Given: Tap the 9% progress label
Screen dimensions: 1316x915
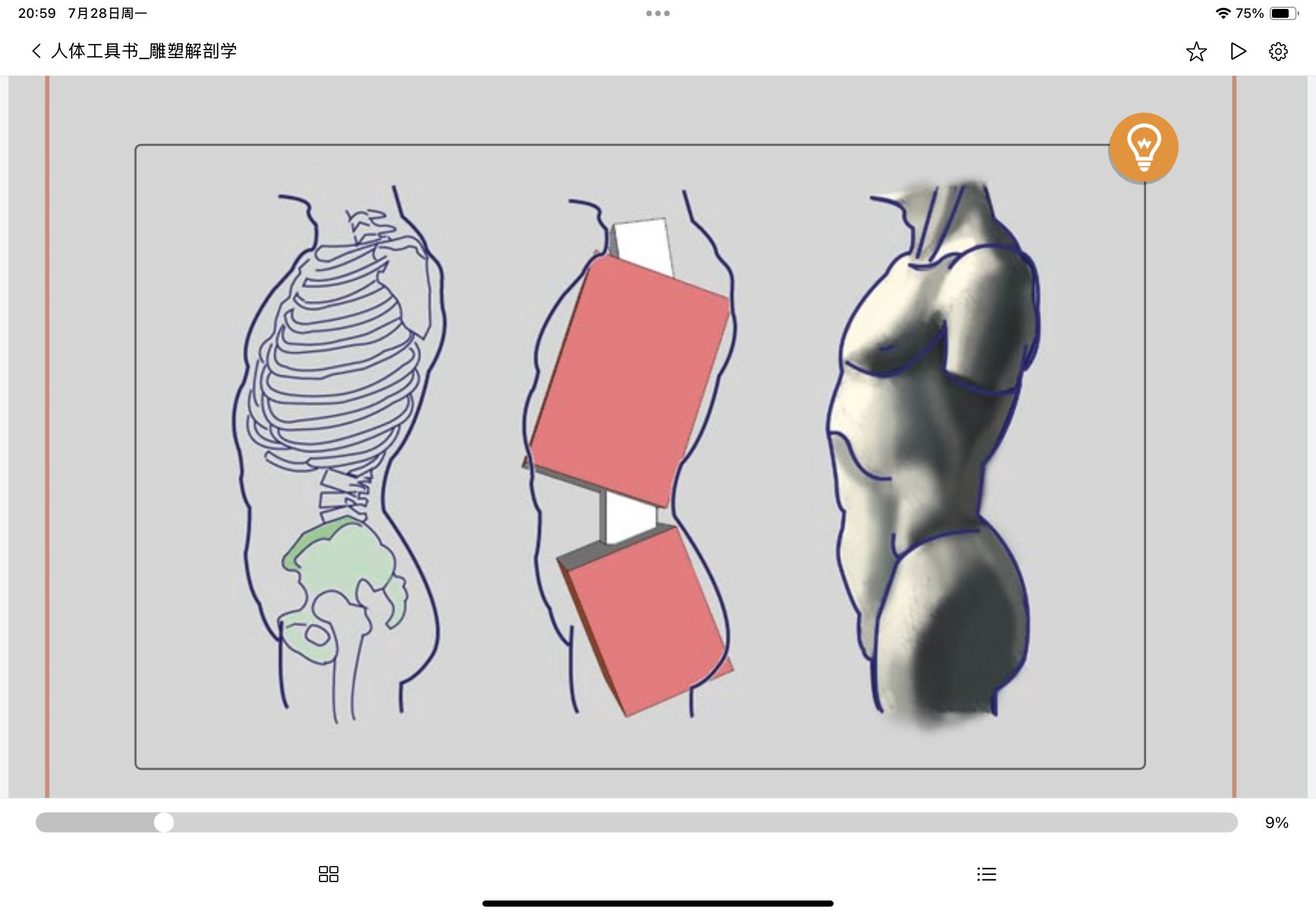Looking at the screenshot, I should point(1276,823).
